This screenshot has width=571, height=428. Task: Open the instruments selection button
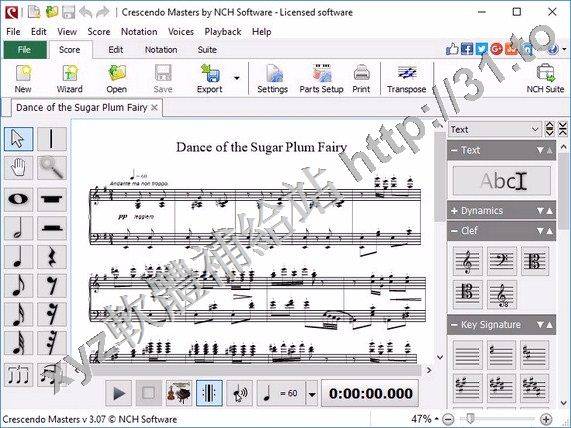179,393
